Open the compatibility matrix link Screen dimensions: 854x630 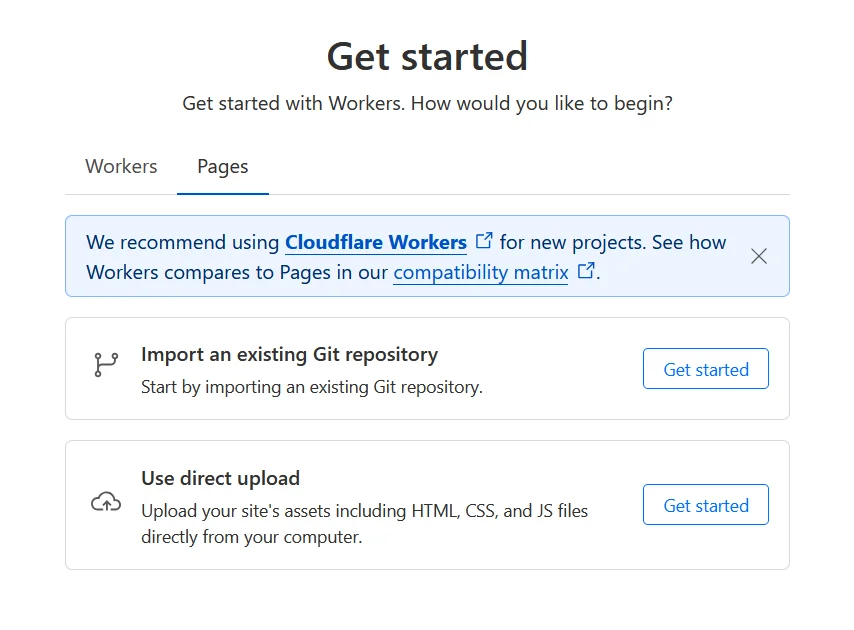480,272
